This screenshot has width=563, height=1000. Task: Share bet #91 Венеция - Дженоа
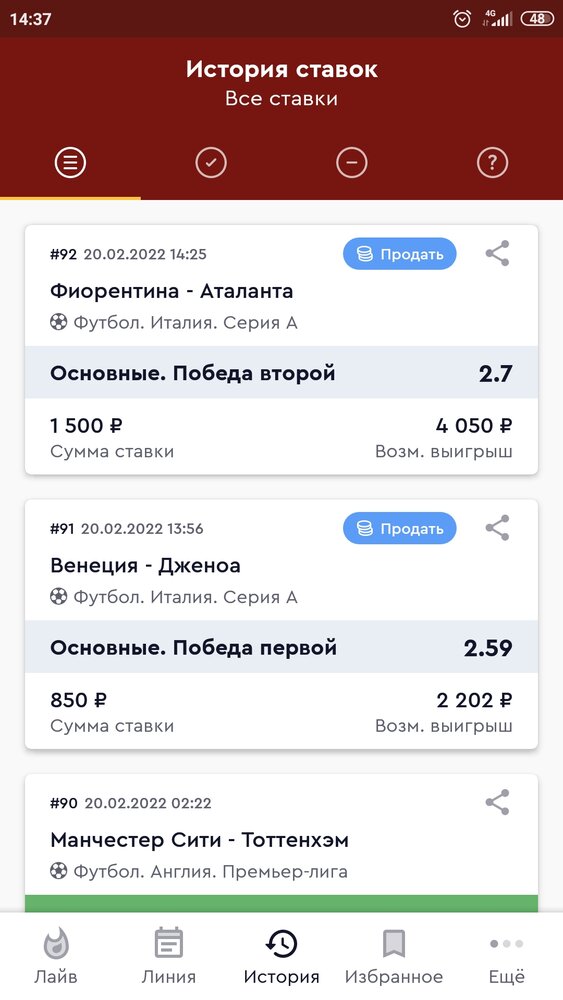497,528
